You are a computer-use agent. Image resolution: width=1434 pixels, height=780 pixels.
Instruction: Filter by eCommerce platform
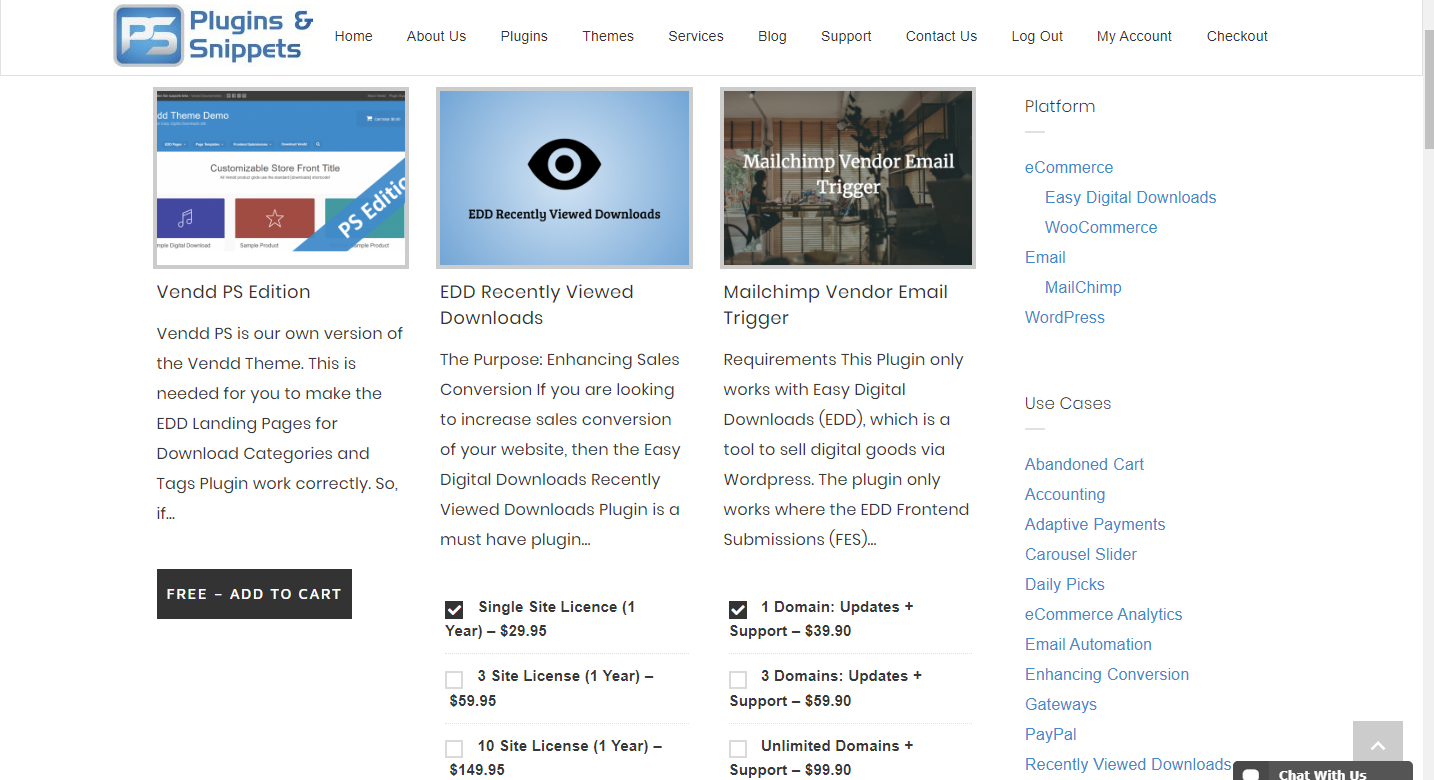[x=1069, y=167]
